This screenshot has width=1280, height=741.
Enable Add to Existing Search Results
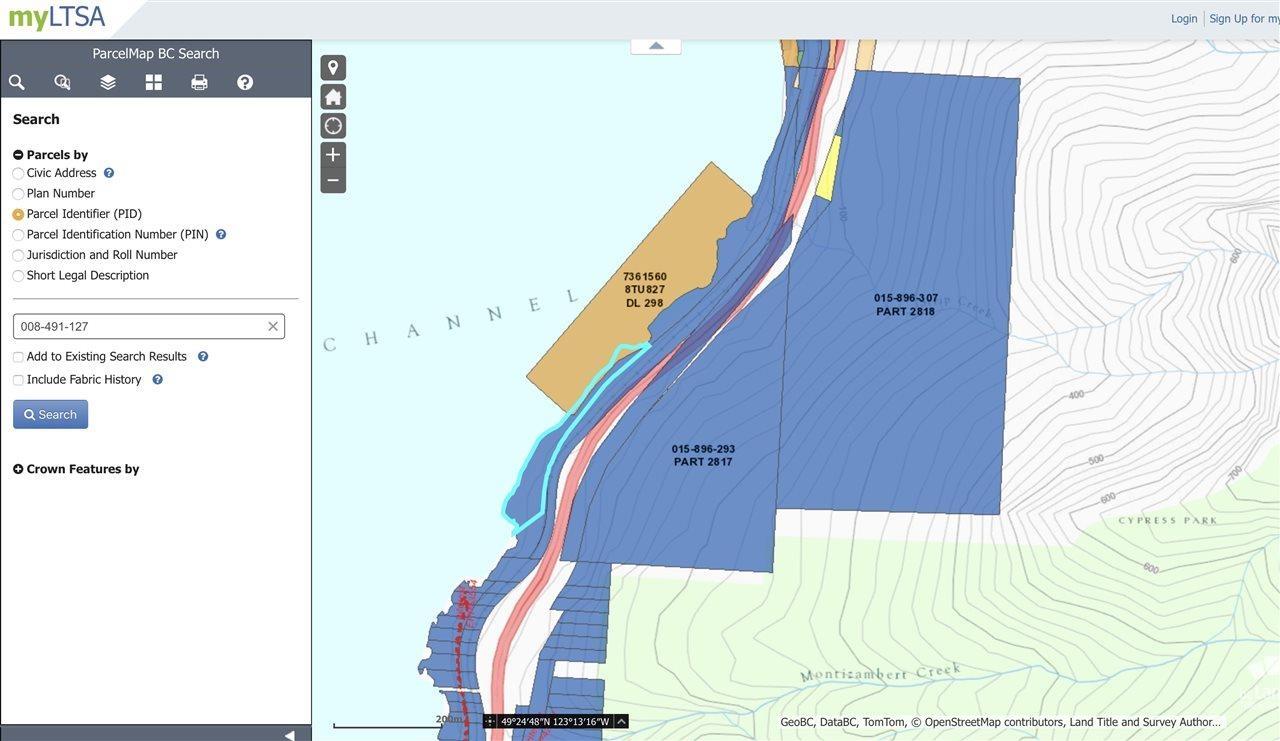pyautogui.click(x=18, y=357)
